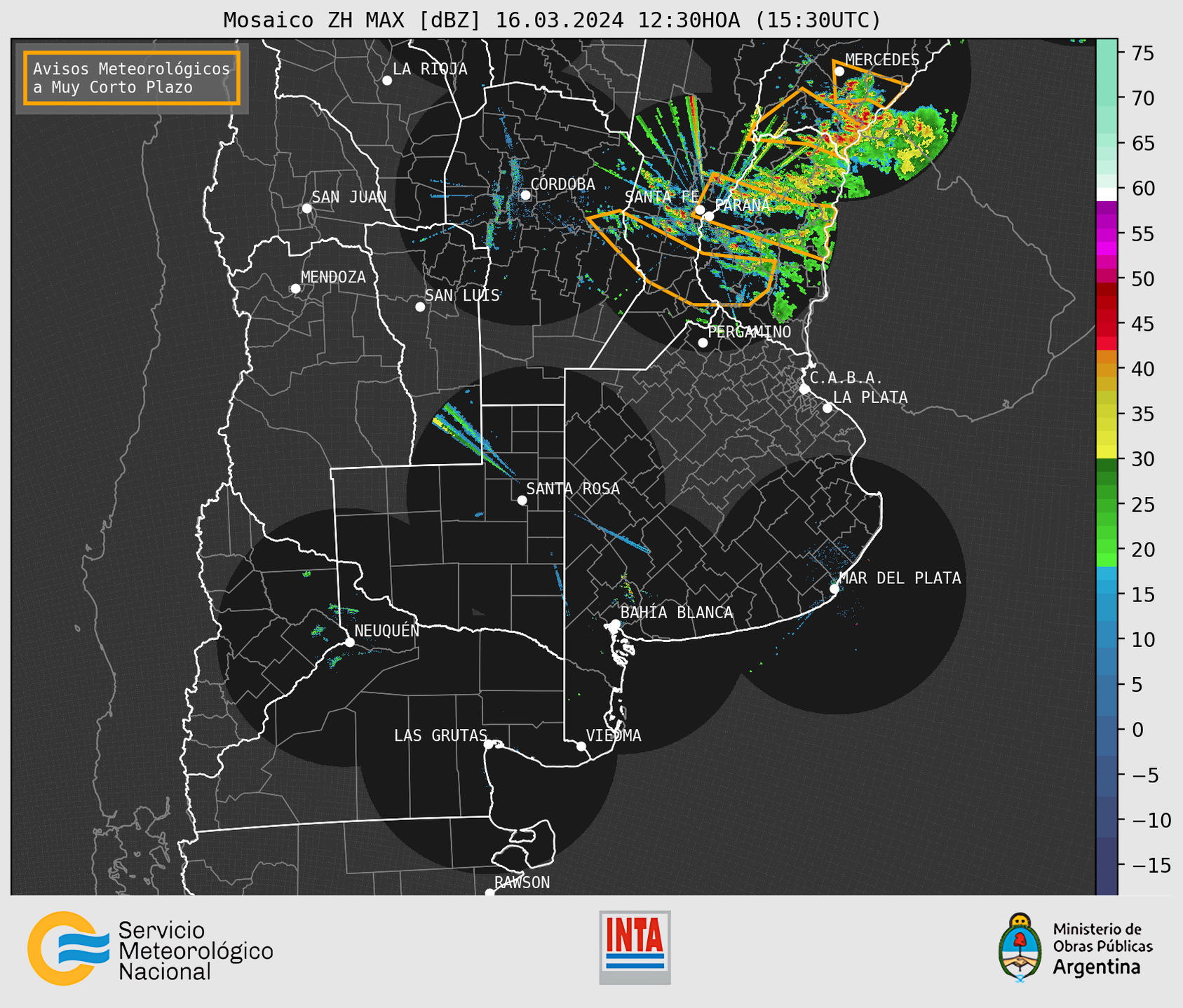Click the Santa Fe city marker dot
The image size is (1183, 1008).
coord(700,210)
